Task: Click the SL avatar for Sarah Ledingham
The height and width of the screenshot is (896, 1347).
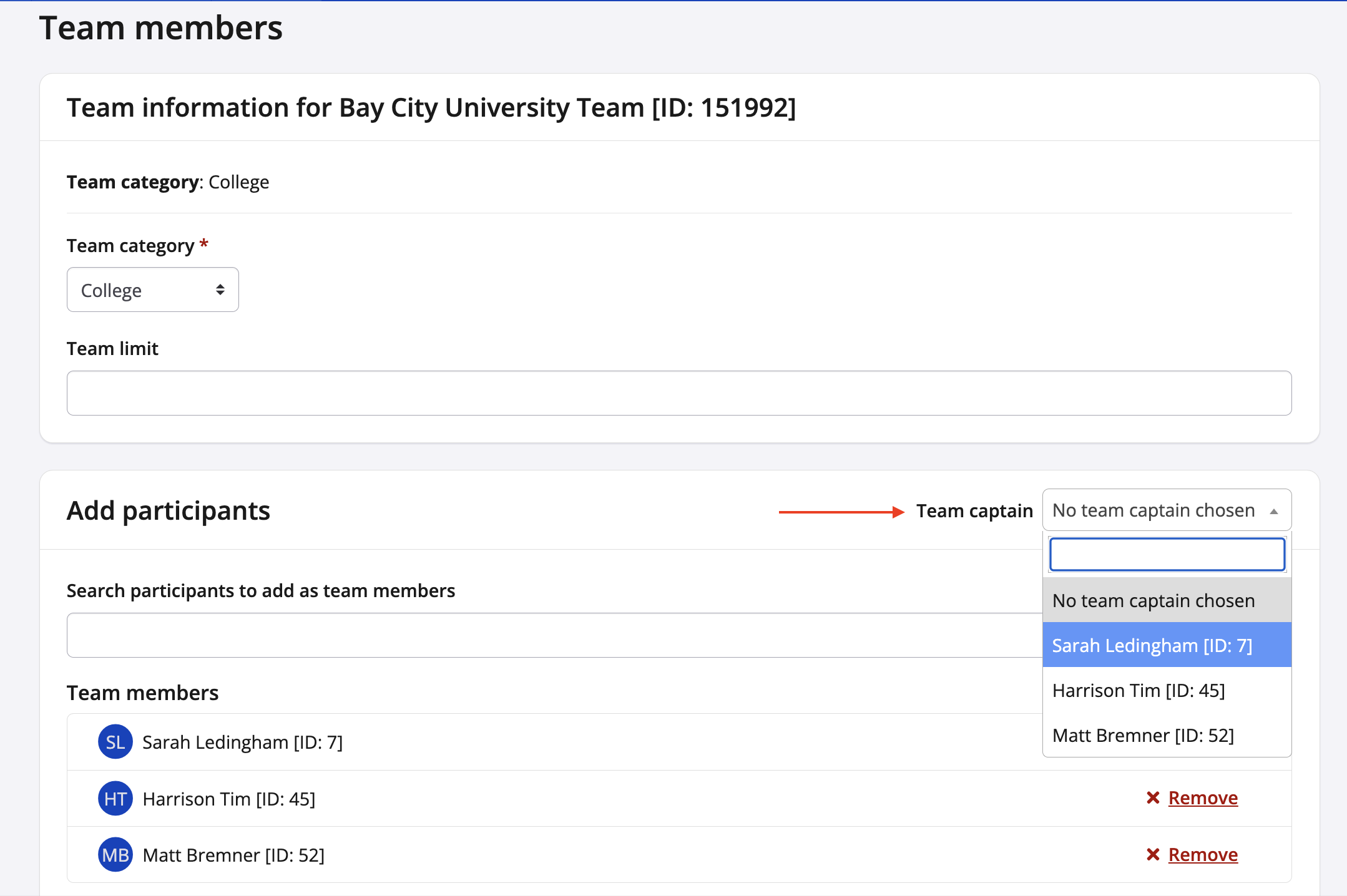Action: pos(115,742)
